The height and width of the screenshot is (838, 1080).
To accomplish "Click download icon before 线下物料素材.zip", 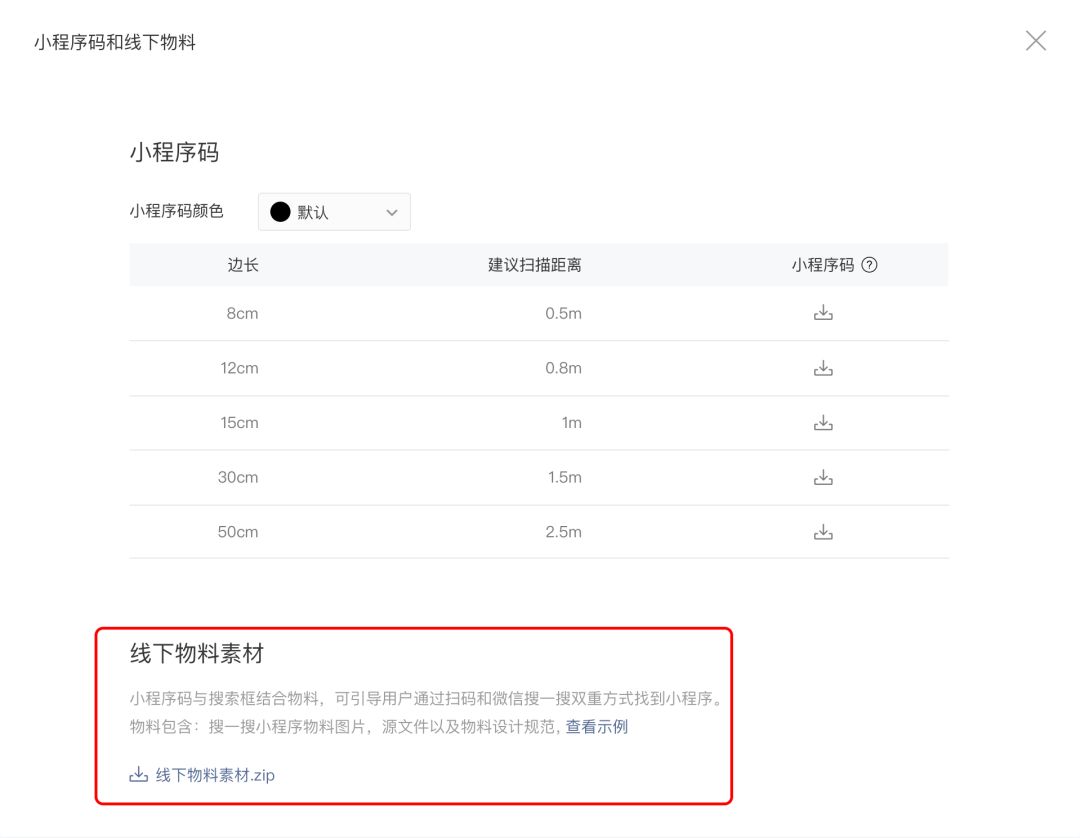I will point(138,775).
